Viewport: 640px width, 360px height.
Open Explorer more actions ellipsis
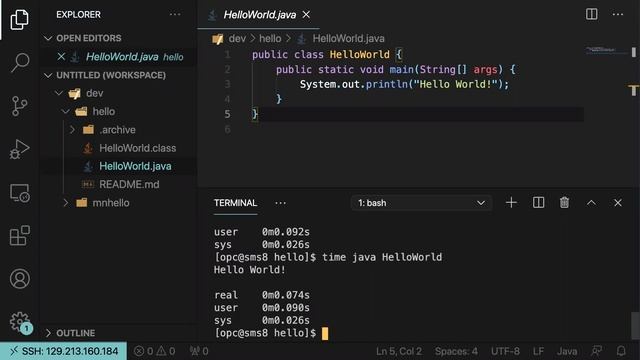(175, 14)
